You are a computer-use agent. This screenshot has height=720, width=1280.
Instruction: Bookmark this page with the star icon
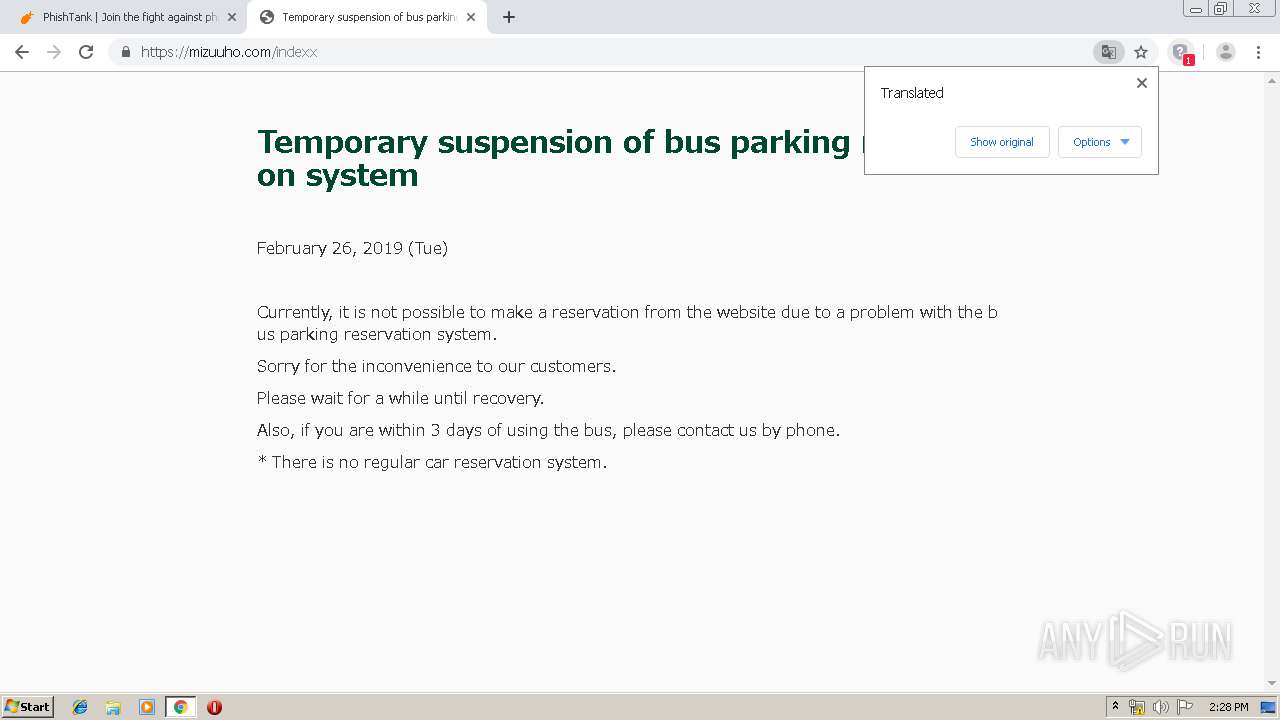1141,52
